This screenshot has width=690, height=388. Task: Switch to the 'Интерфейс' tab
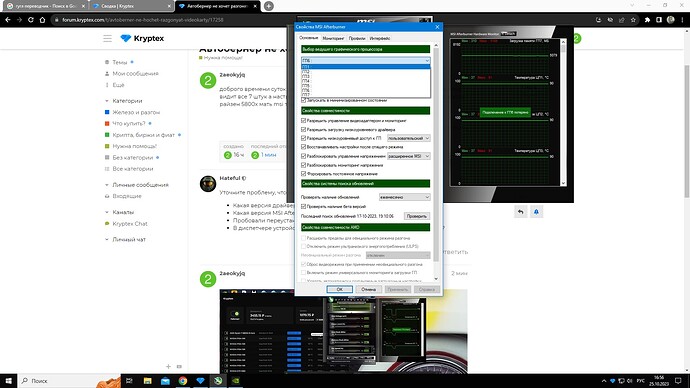[380, 38]
